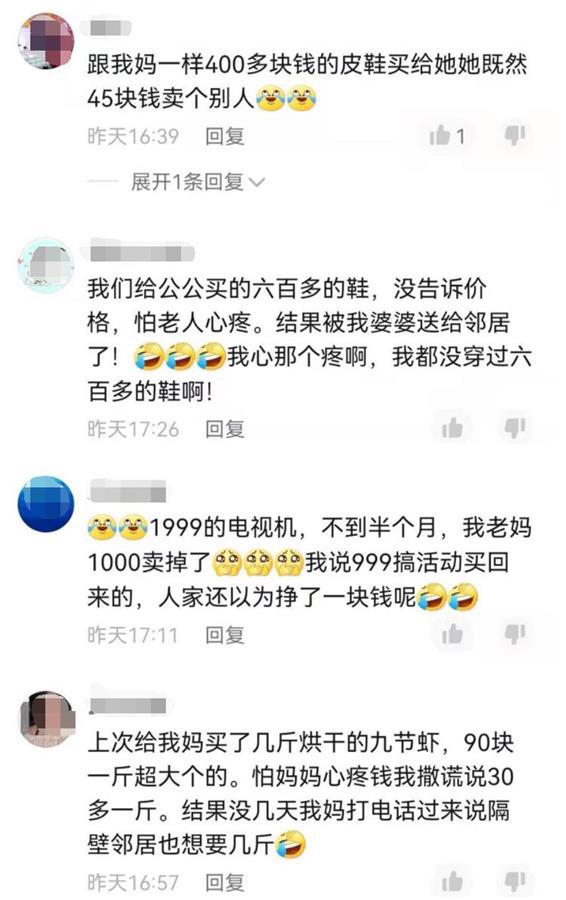
Task: Open avatar of the 六百多的鞋 commenter
Action: 46,265
